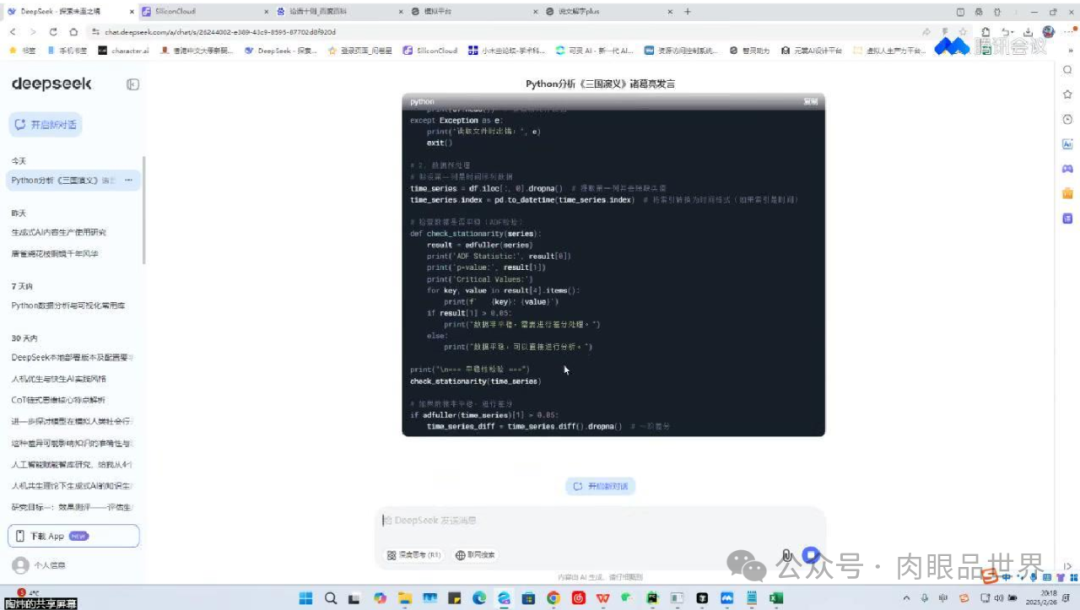Switch to the third browser tab
The image size is (1080, 610).
click(x=339, y=12)
